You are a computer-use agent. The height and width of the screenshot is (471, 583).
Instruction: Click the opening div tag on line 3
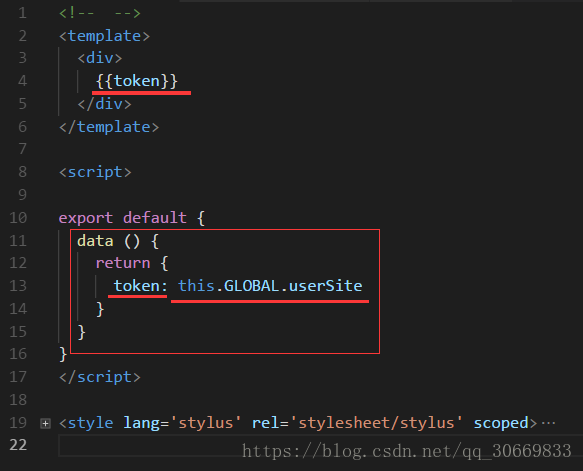(100, 58)
